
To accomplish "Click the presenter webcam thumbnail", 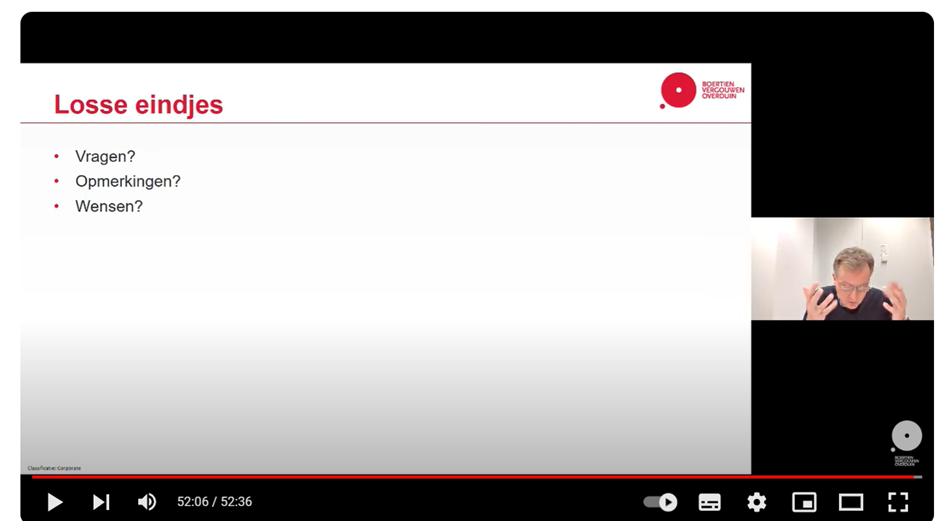I will (x=841, y=269).
